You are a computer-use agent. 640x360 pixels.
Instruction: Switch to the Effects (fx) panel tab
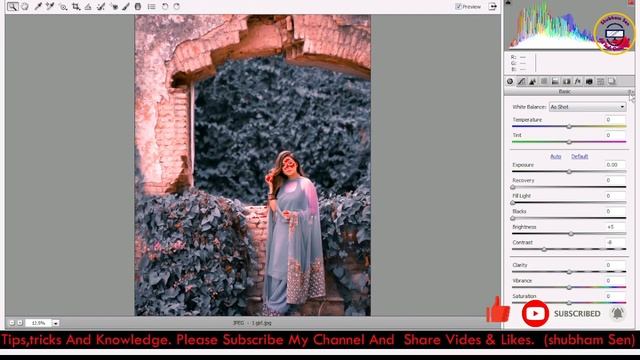click(578, 81)
